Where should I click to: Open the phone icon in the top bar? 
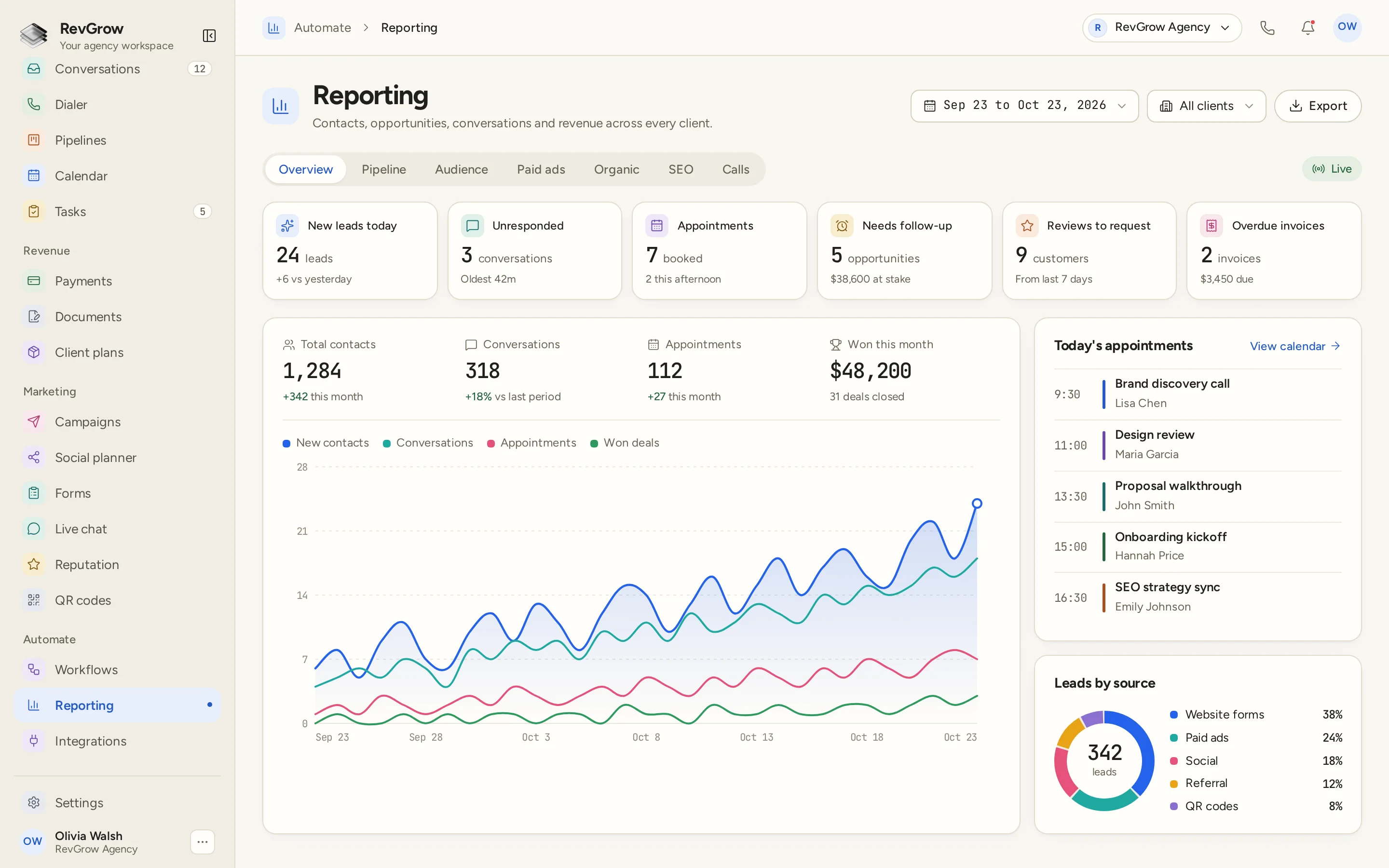[1267, 27]
